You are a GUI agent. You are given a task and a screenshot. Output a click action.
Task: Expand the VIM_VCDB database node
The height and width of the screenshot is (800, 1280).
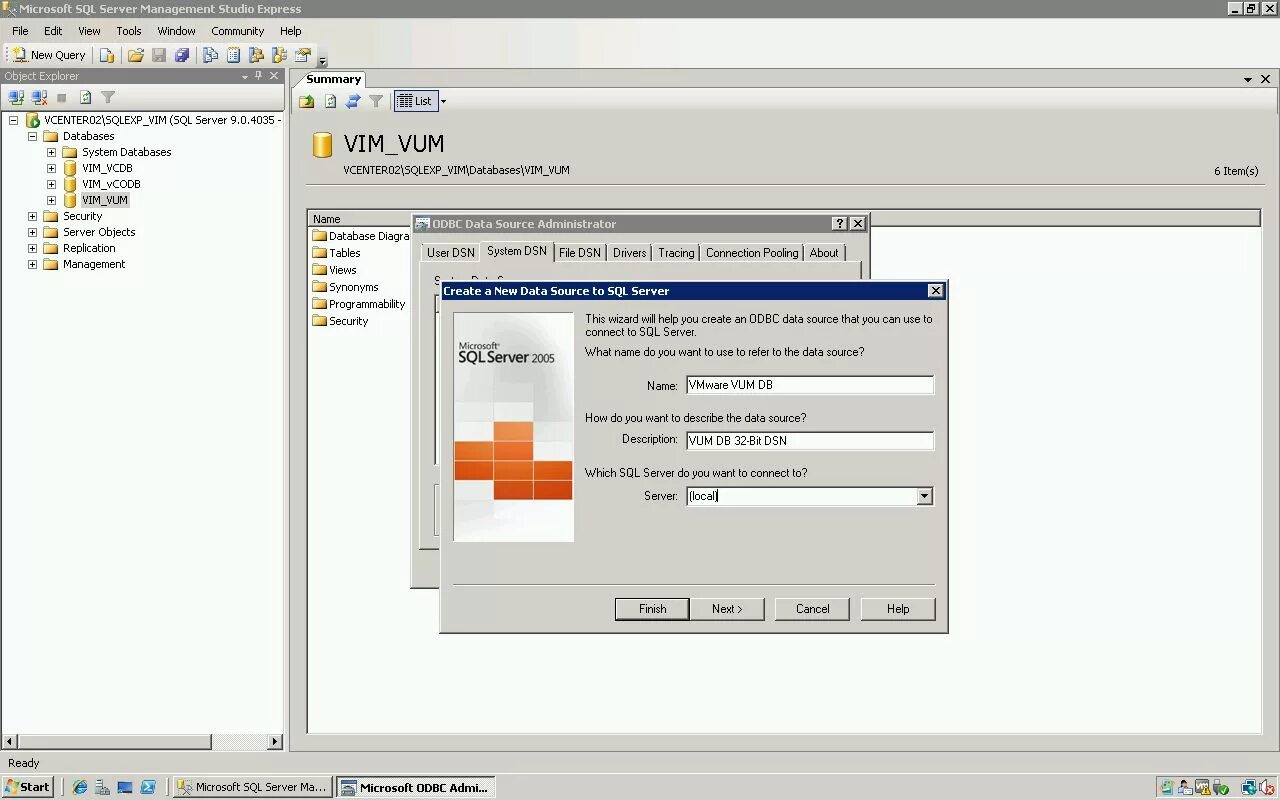click(x=51, y=168)
